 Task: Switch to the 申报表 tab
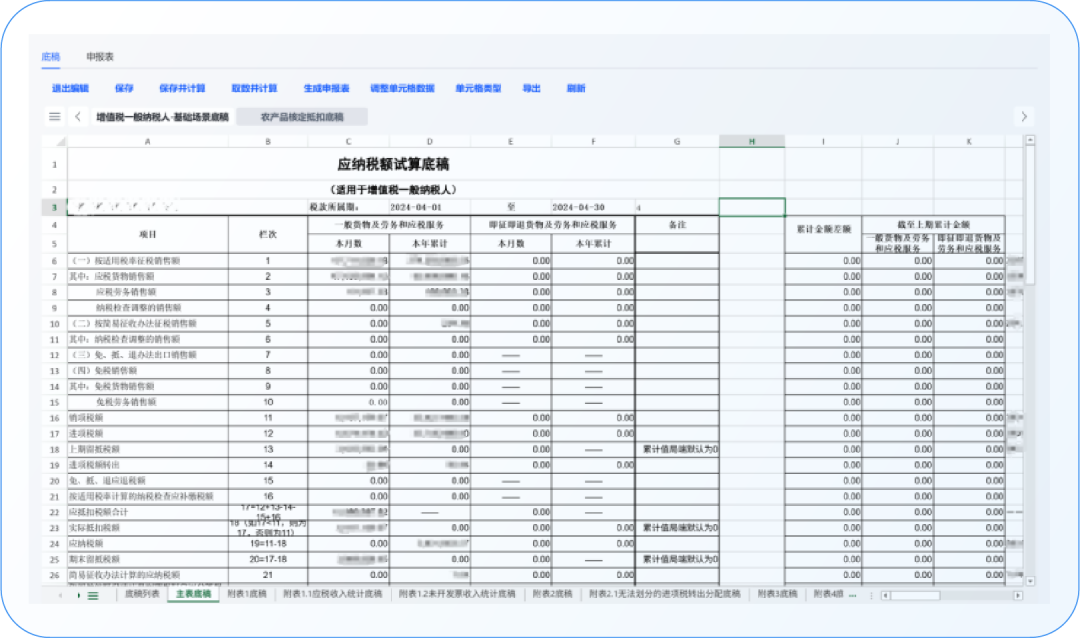[x=100, y=57]
